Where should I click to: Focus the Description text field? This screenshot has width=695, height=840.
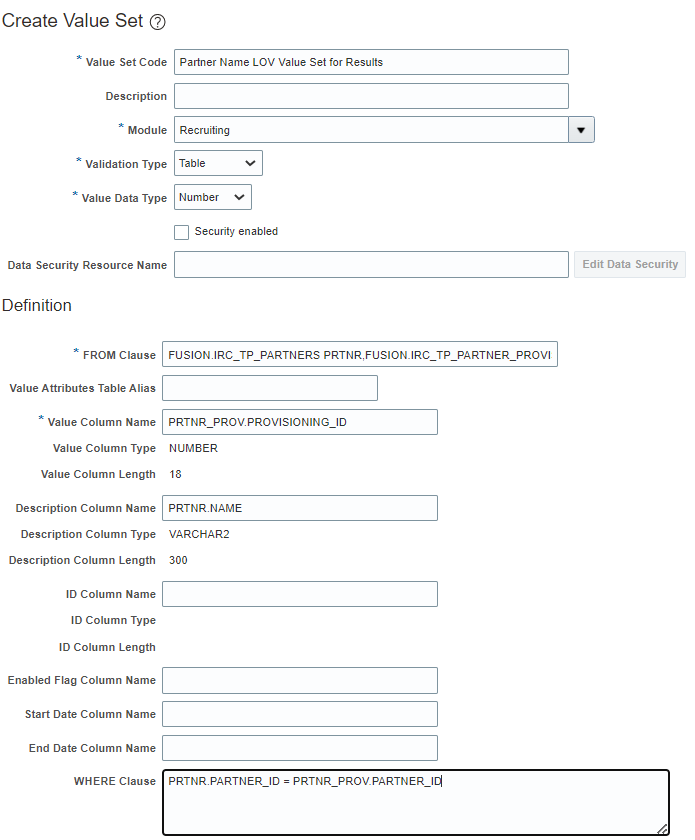click(371, 96)
